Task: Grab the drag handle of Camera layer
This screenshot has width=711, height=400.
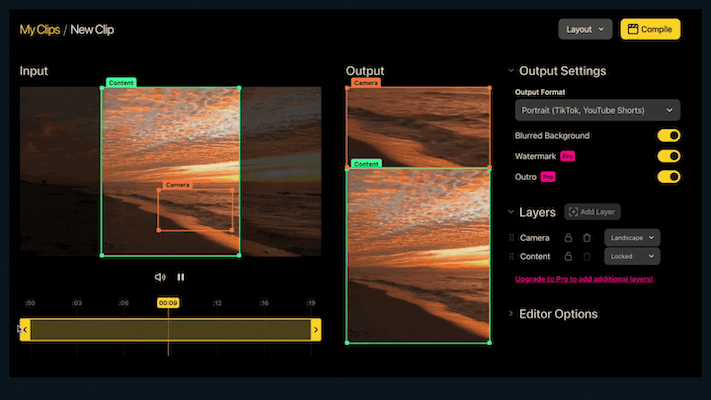Action: (x=511, y=238)
